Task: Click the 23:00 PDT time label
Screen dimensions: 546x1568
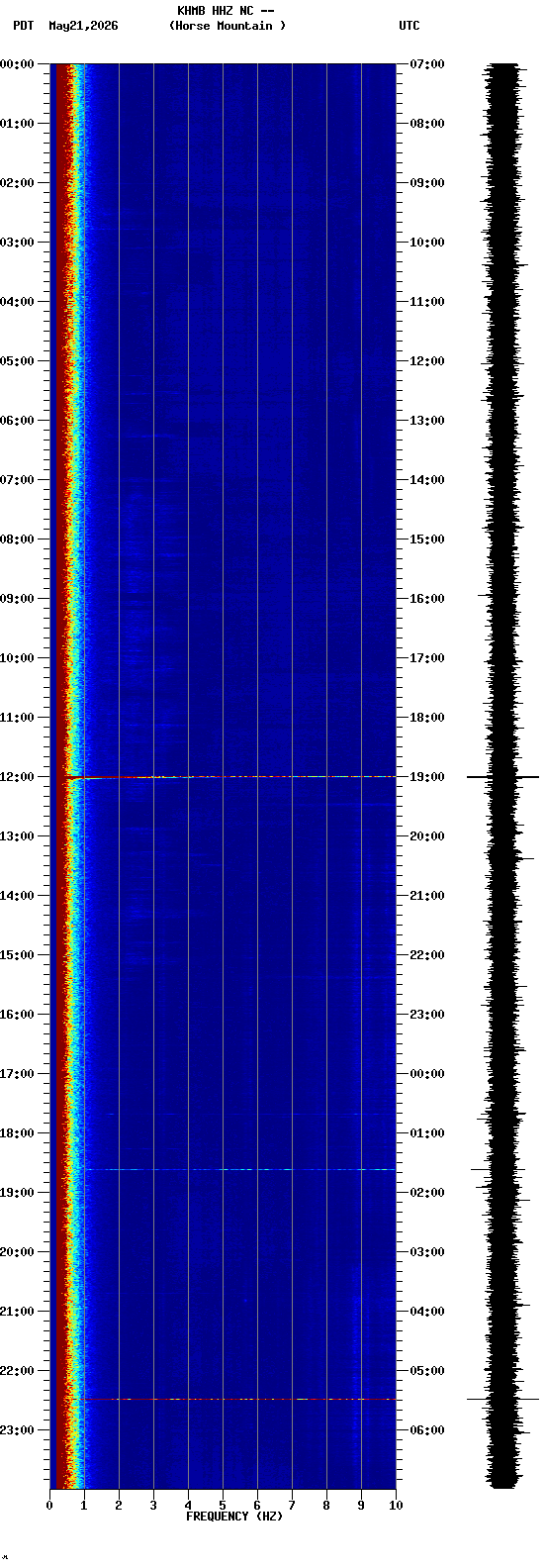Action: click(17, 1430)
